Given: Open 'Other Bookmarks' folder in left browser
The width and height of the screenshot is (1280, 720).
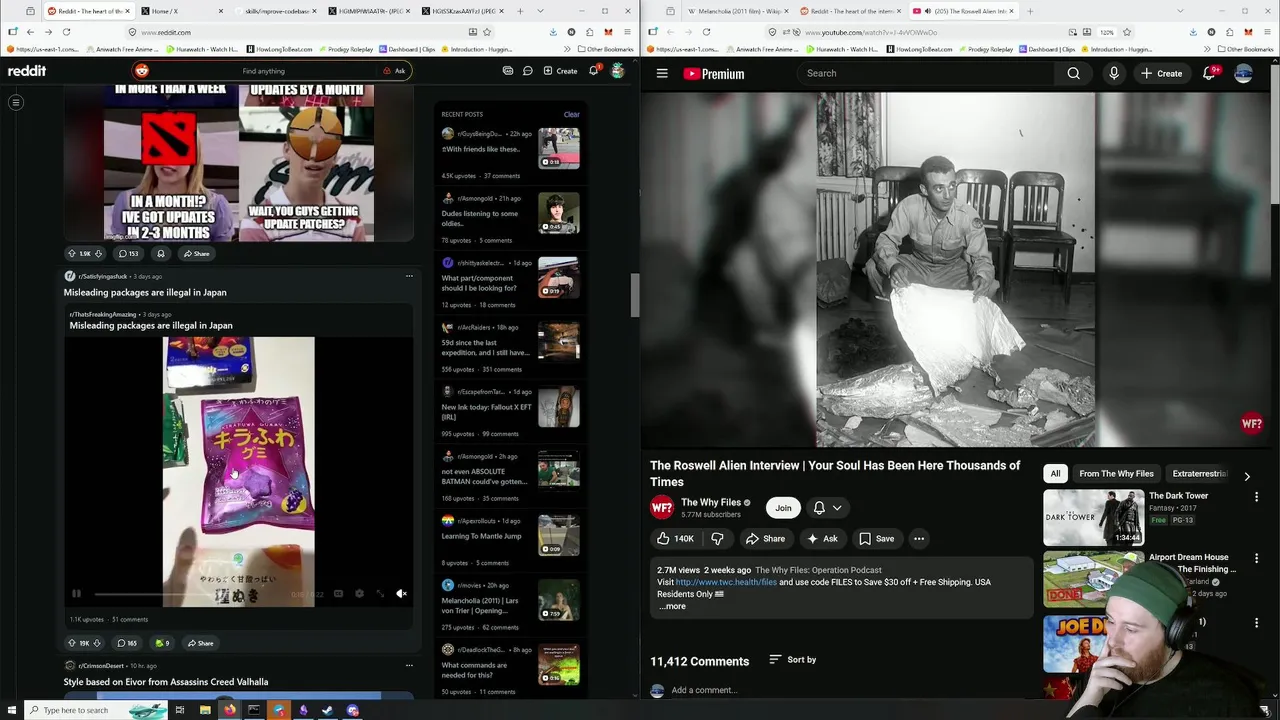Looking at the screenshot, I should (x=606, y=49).
